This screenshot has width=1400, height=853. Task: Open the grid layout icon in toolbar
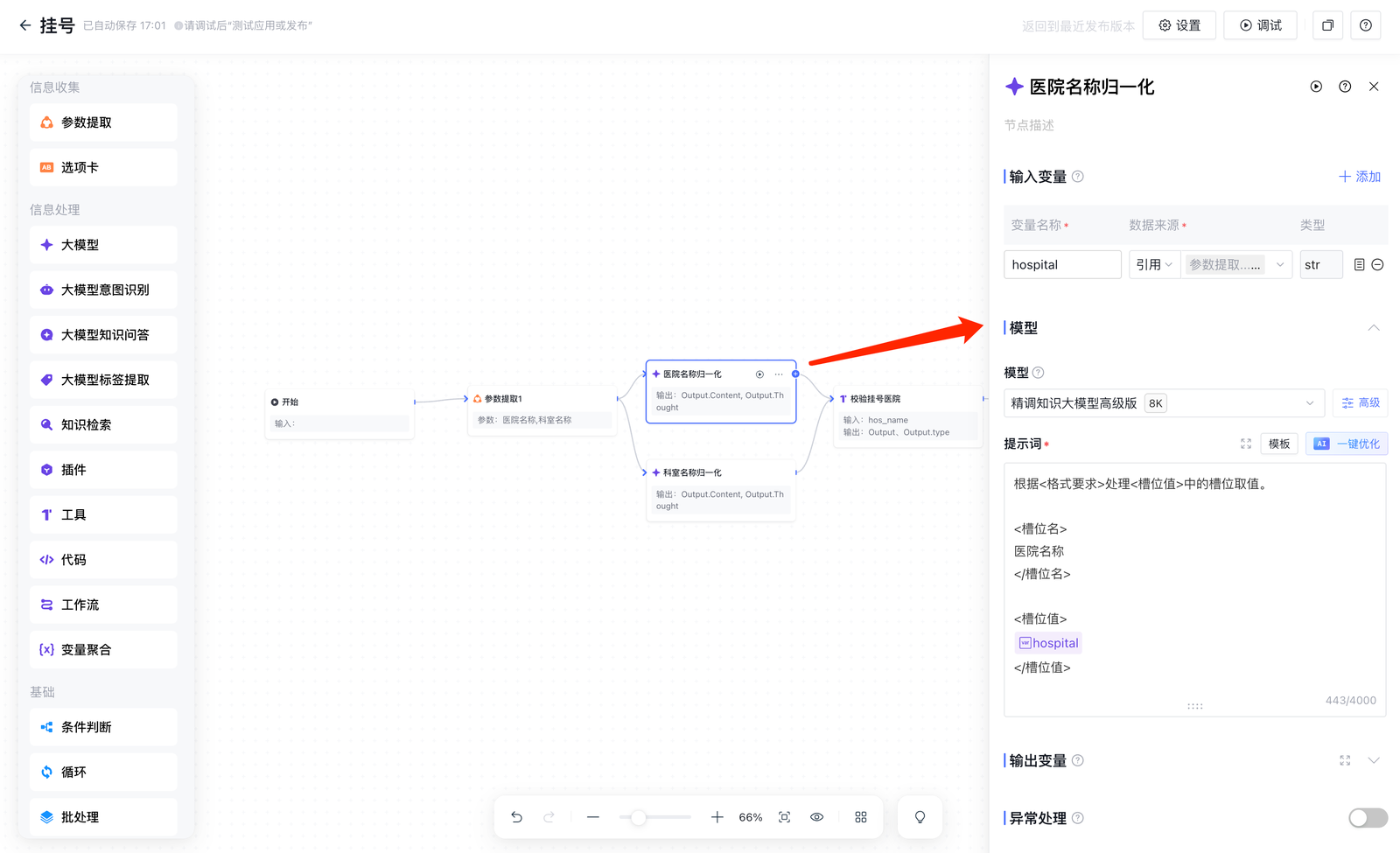tap(861, 817)
